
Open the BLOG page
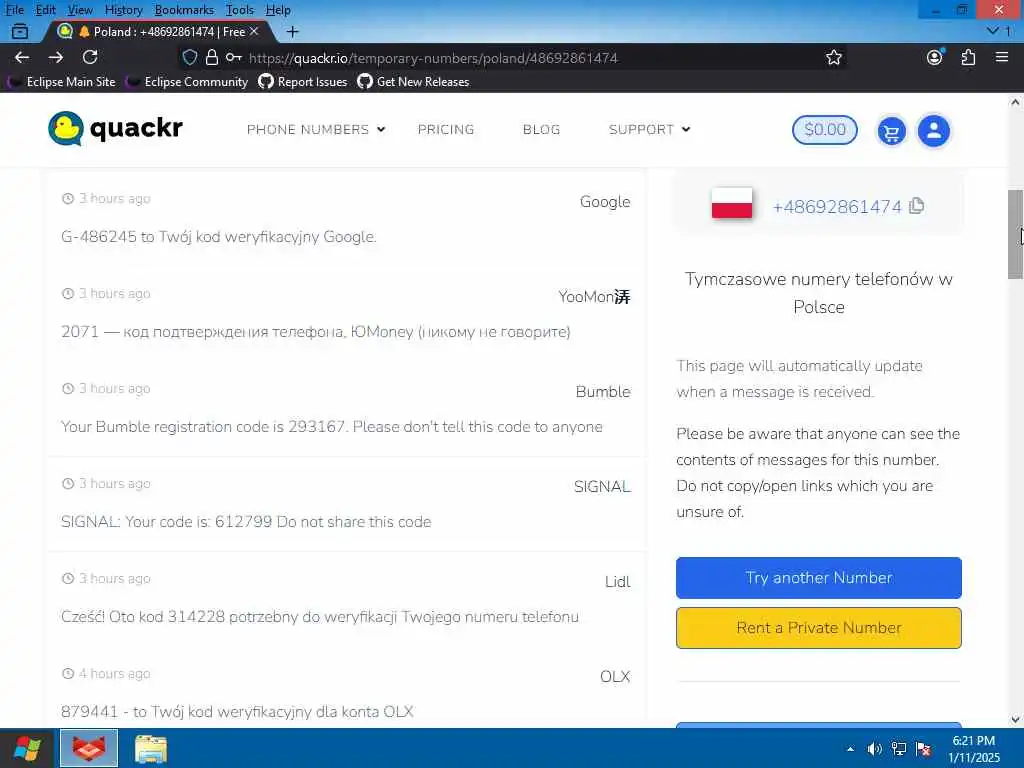541,129
